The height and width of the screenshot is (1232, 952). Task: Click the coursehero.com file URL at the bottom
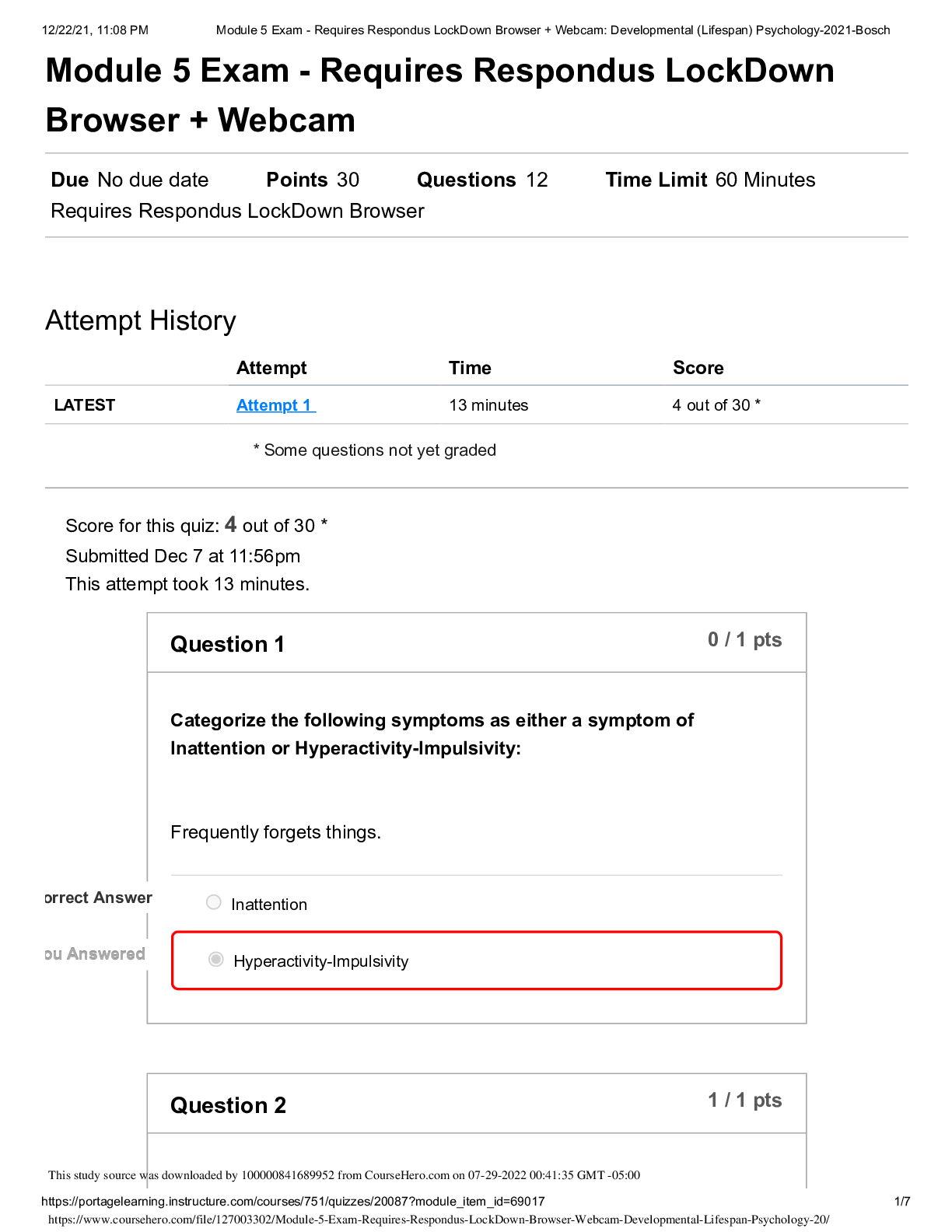point(439,1220)
